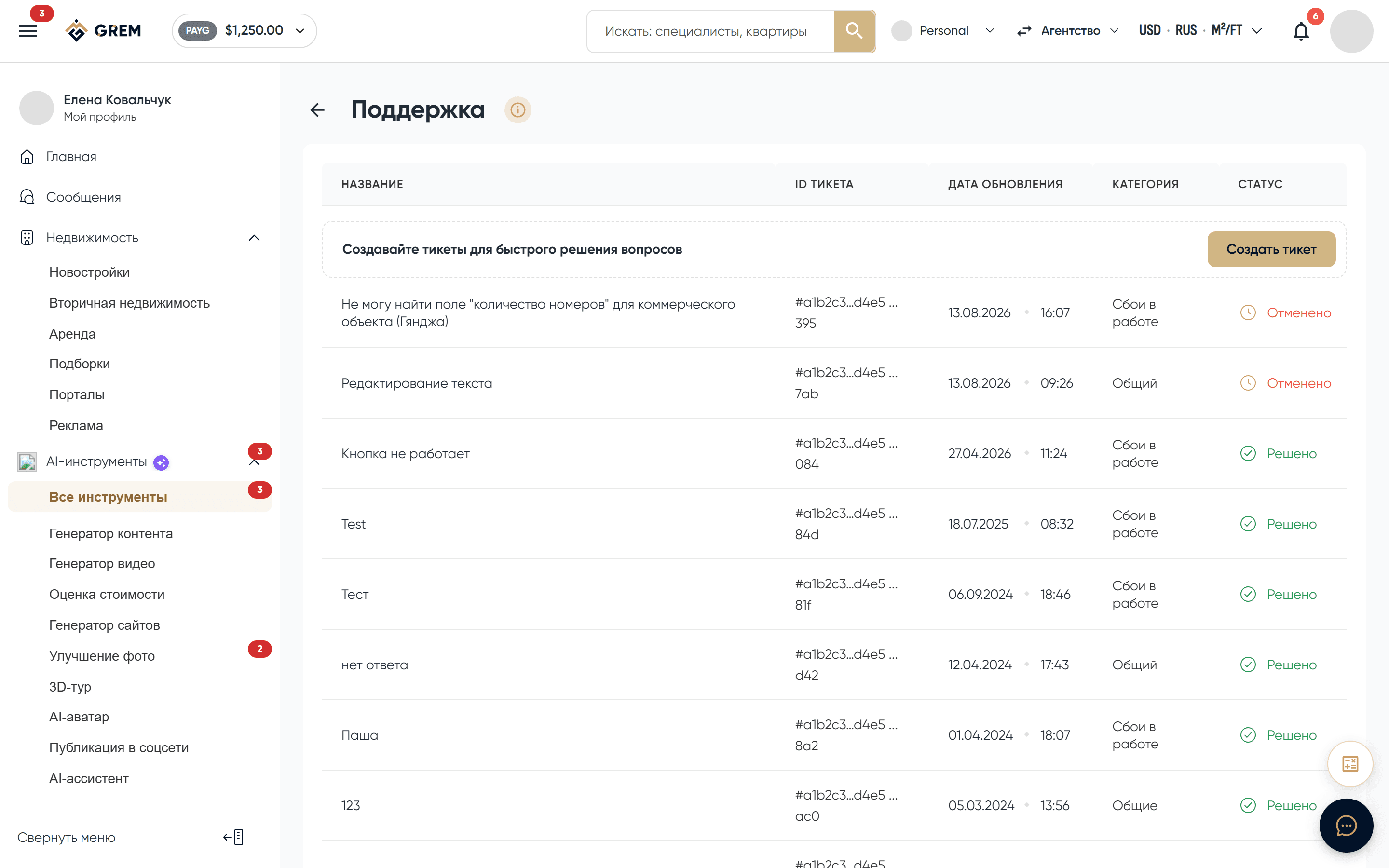Click the swap arrows icon near Агентство

point(1024,31)
